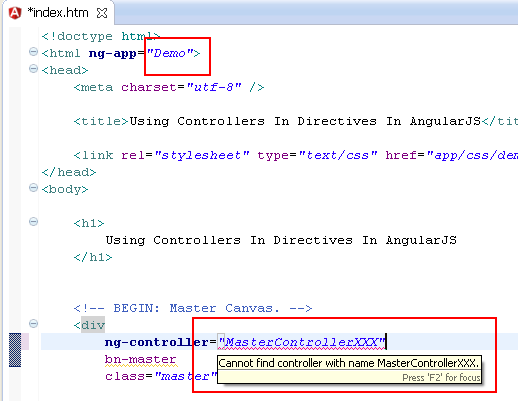Click the charset attribute in meta tag
This screenshot has width=518, height=401.
[x=149, y=87]
